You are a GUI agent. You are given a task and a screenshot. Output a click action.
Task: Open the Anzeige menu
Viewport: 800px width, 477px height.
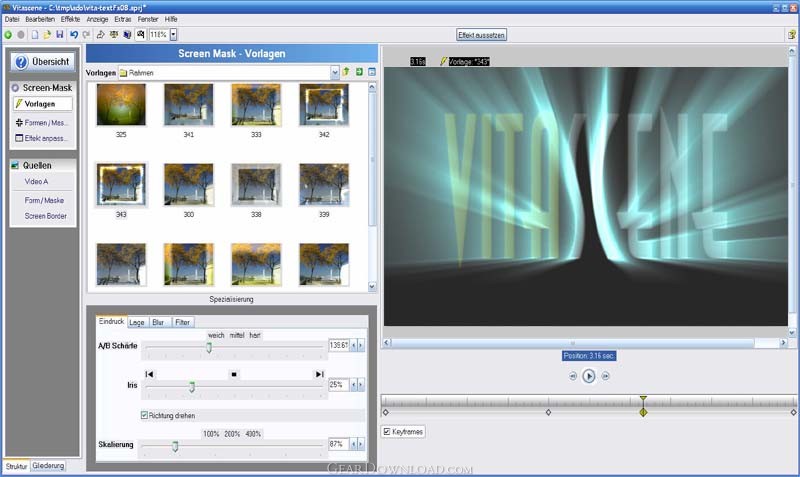point(97,19)
